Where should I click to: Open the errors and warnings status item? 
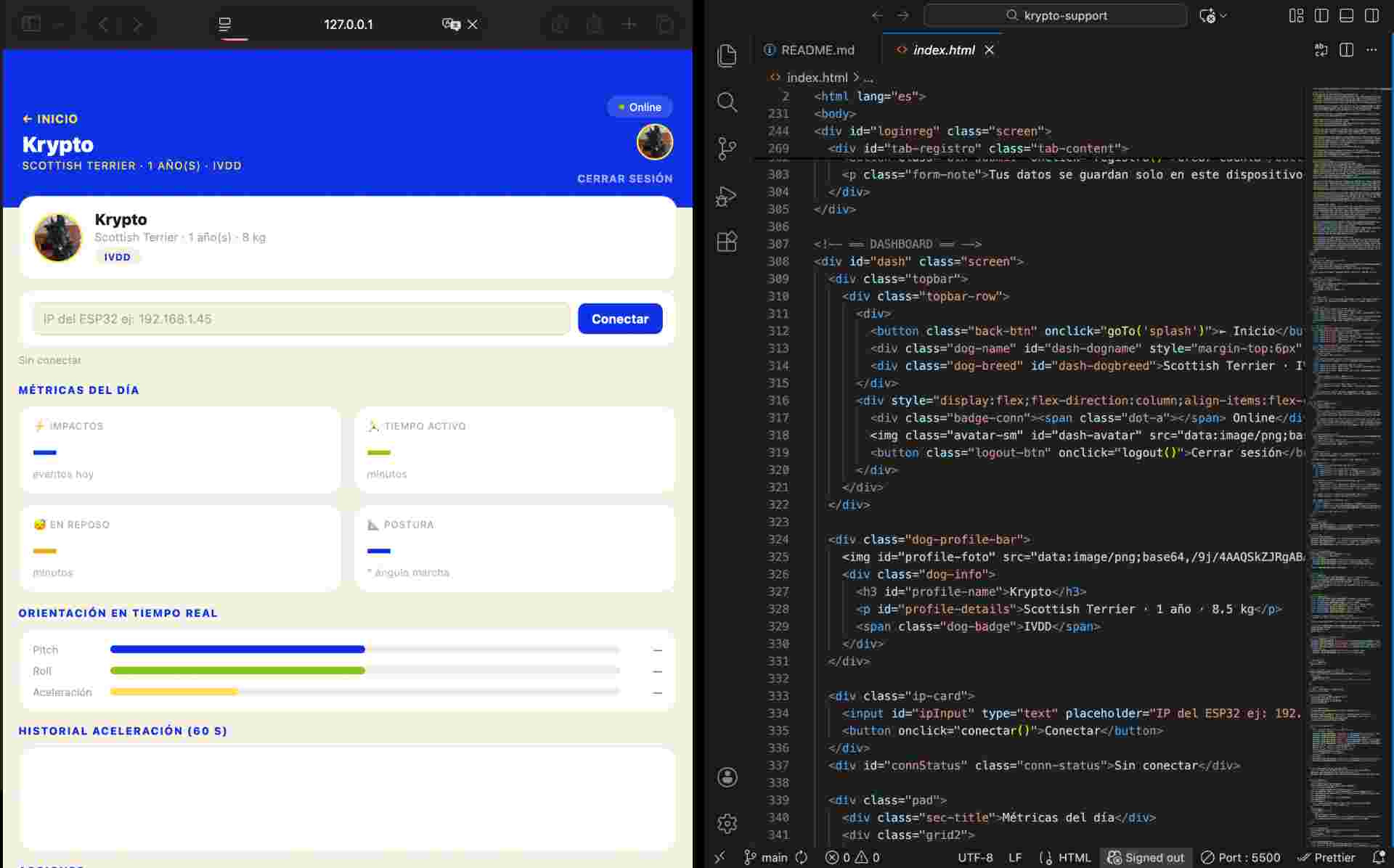pyautogui.click(x=852, y=858)
